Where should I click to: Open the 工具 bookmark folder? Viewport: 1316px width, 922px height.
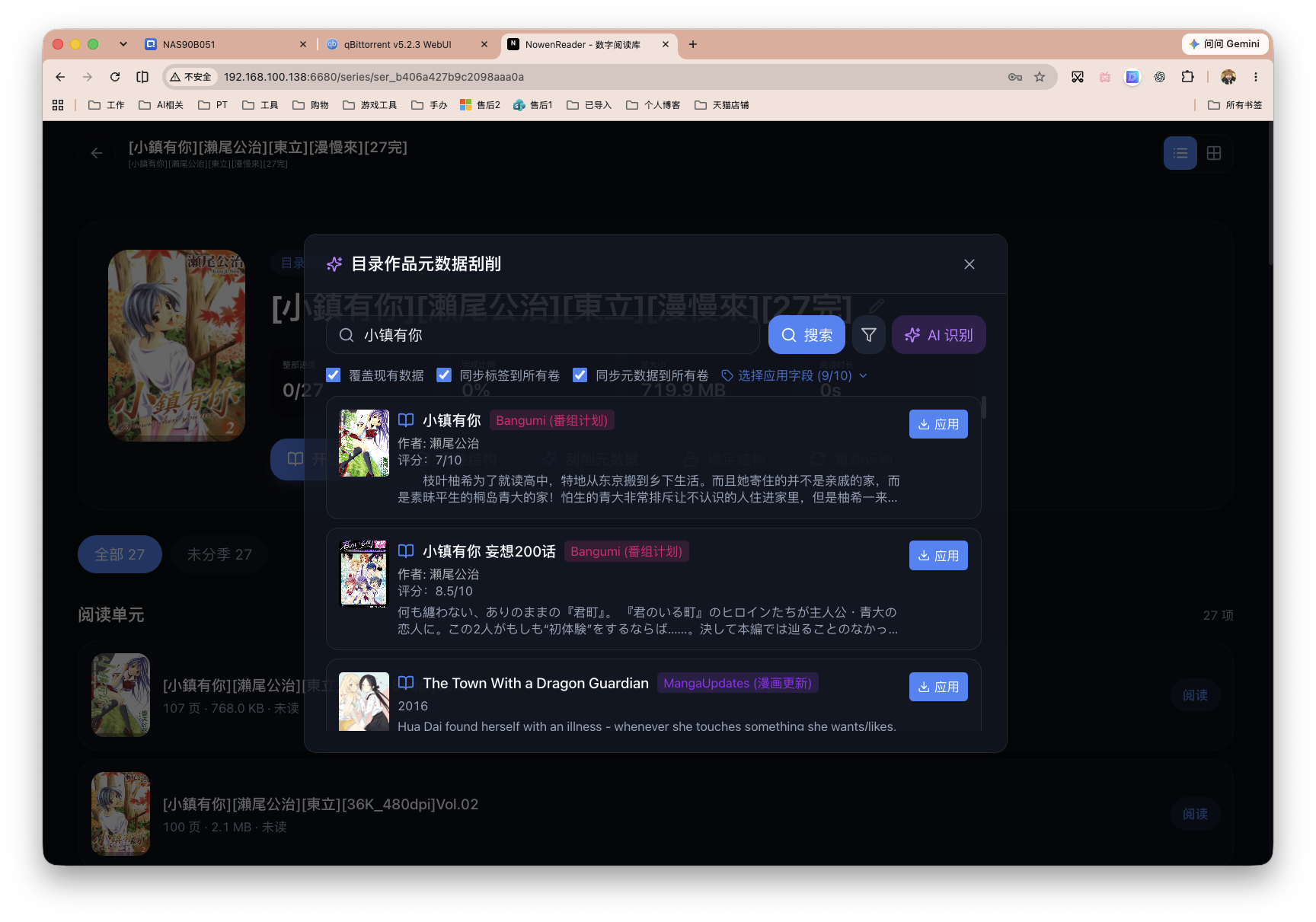tap(260, 105)
